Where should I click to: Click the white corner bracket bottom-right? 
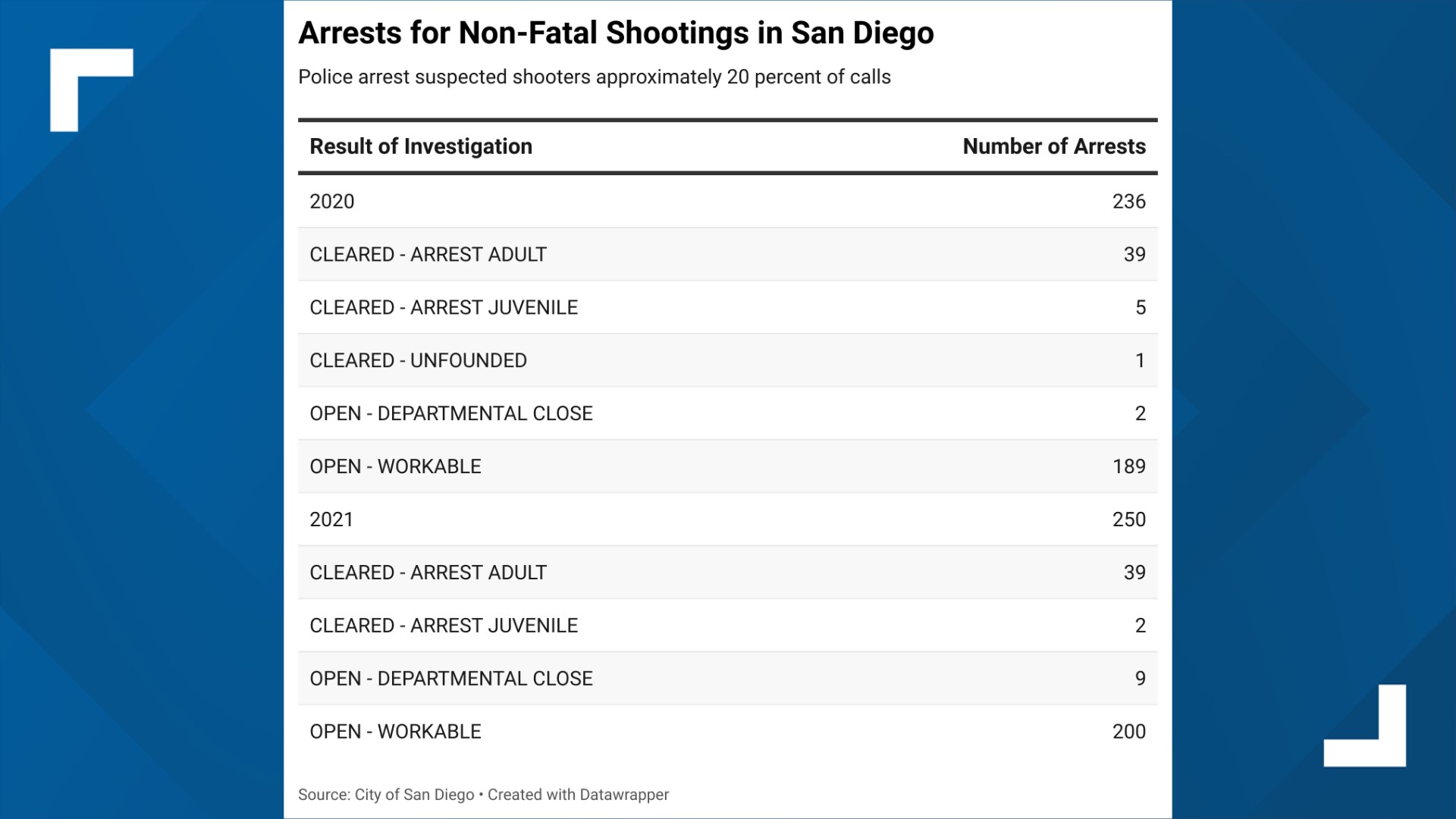click(x=1365, y=726)
